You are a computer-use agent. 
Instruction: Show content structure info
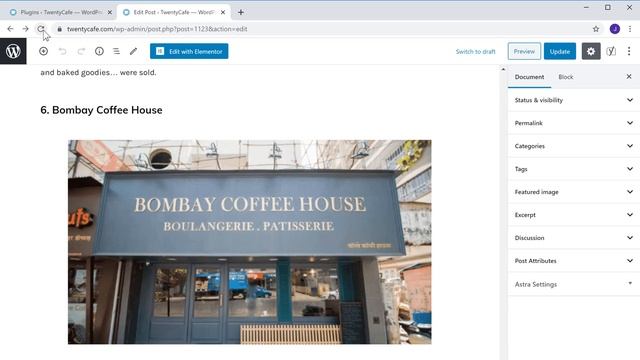pos(99,51)
